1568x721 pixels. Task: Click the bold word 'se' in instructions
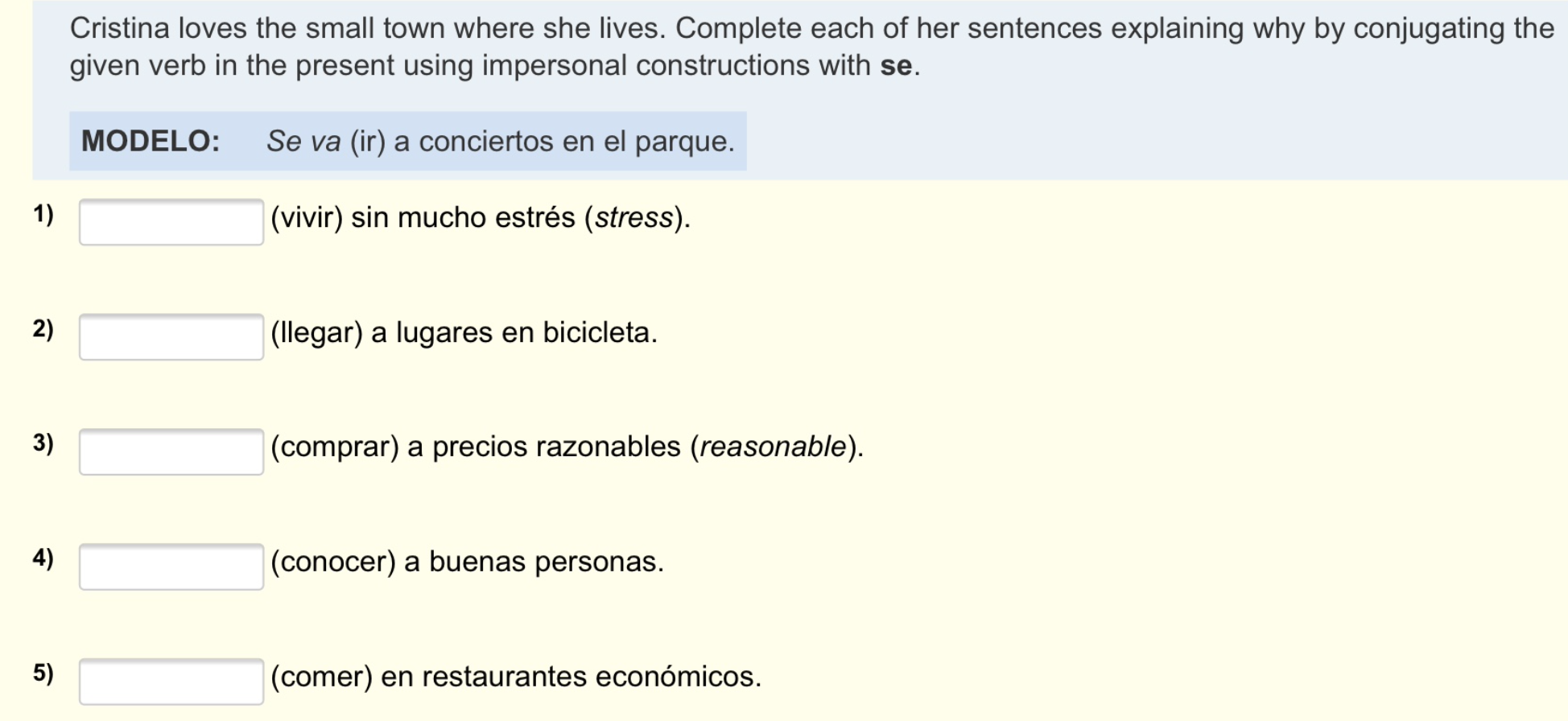click(x=896, y=66)
